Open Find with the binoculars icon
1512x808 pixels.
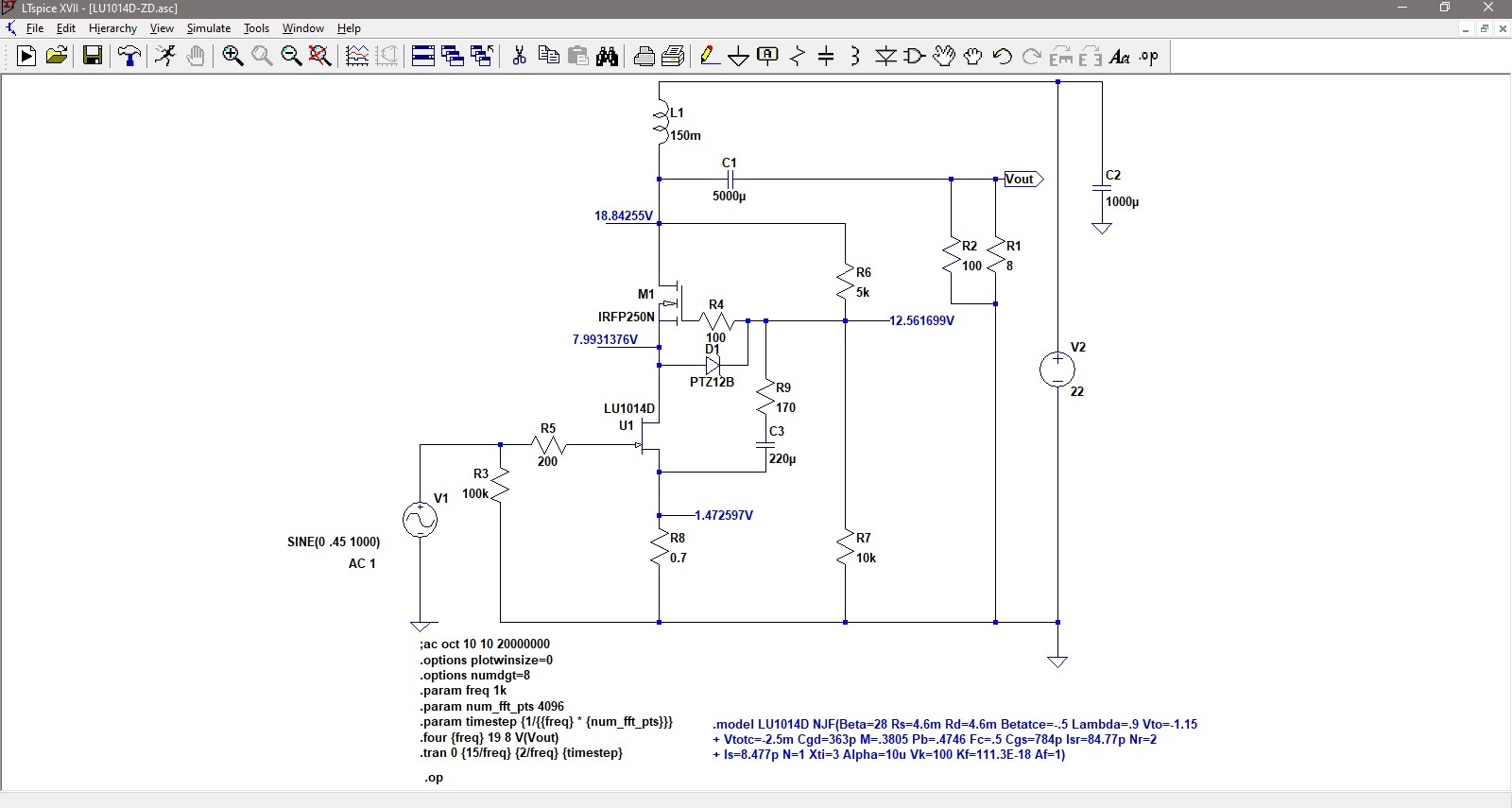pos(607,57)
